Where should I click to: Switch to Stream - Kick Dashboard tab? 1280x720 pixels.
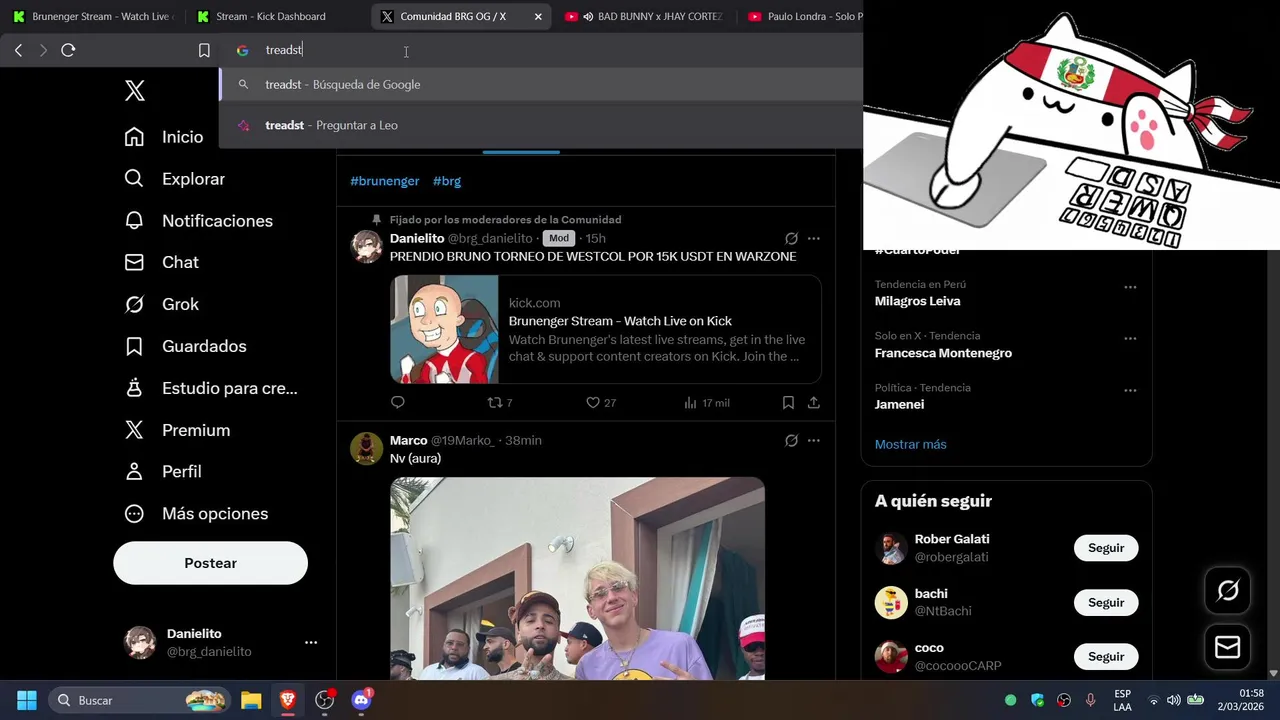(277, 16)
